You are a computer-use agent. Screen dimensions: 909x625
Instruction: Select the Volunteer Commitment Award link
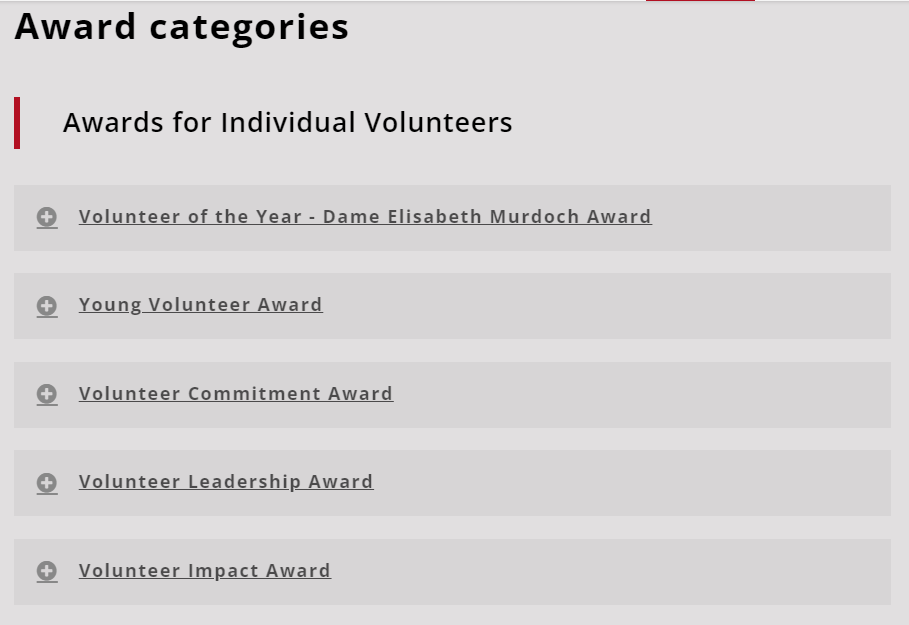tap(236, 394)
